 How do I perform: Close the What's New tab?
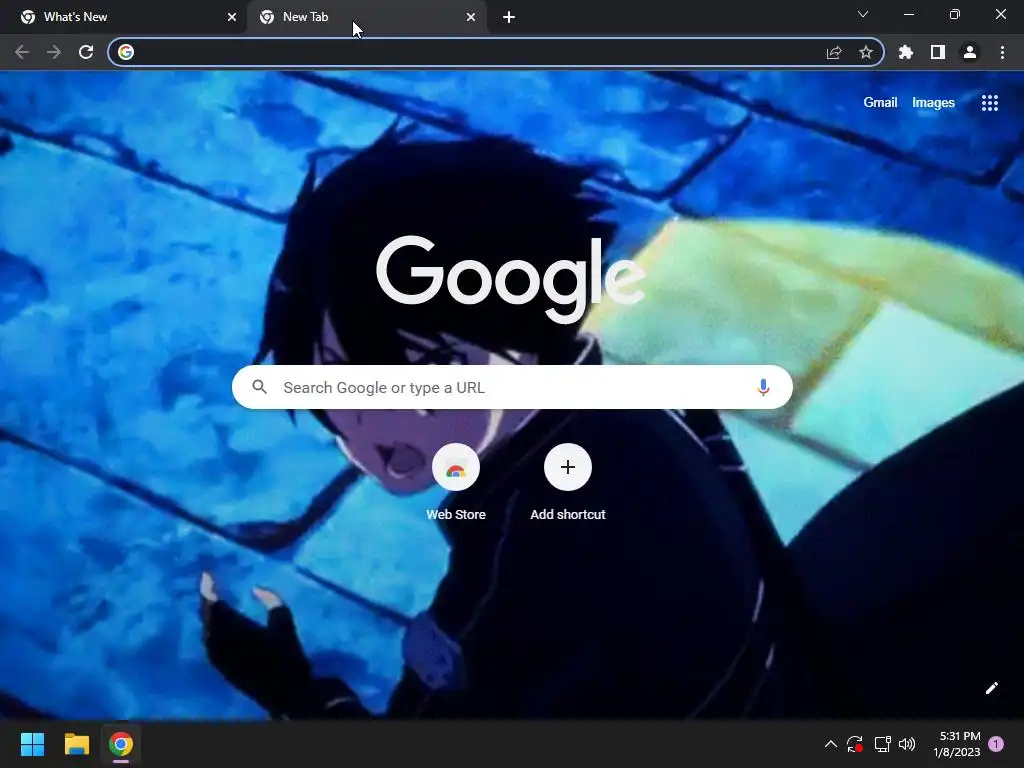[232, 17]
